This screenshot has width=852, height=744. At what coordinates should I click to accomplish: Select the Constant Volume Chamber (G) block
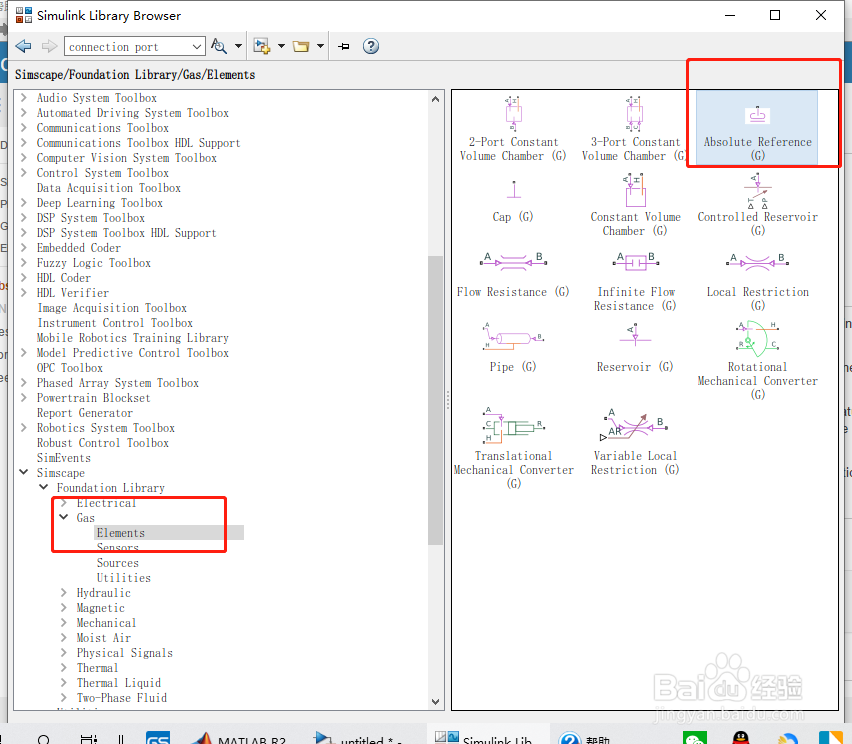[635, 205]
